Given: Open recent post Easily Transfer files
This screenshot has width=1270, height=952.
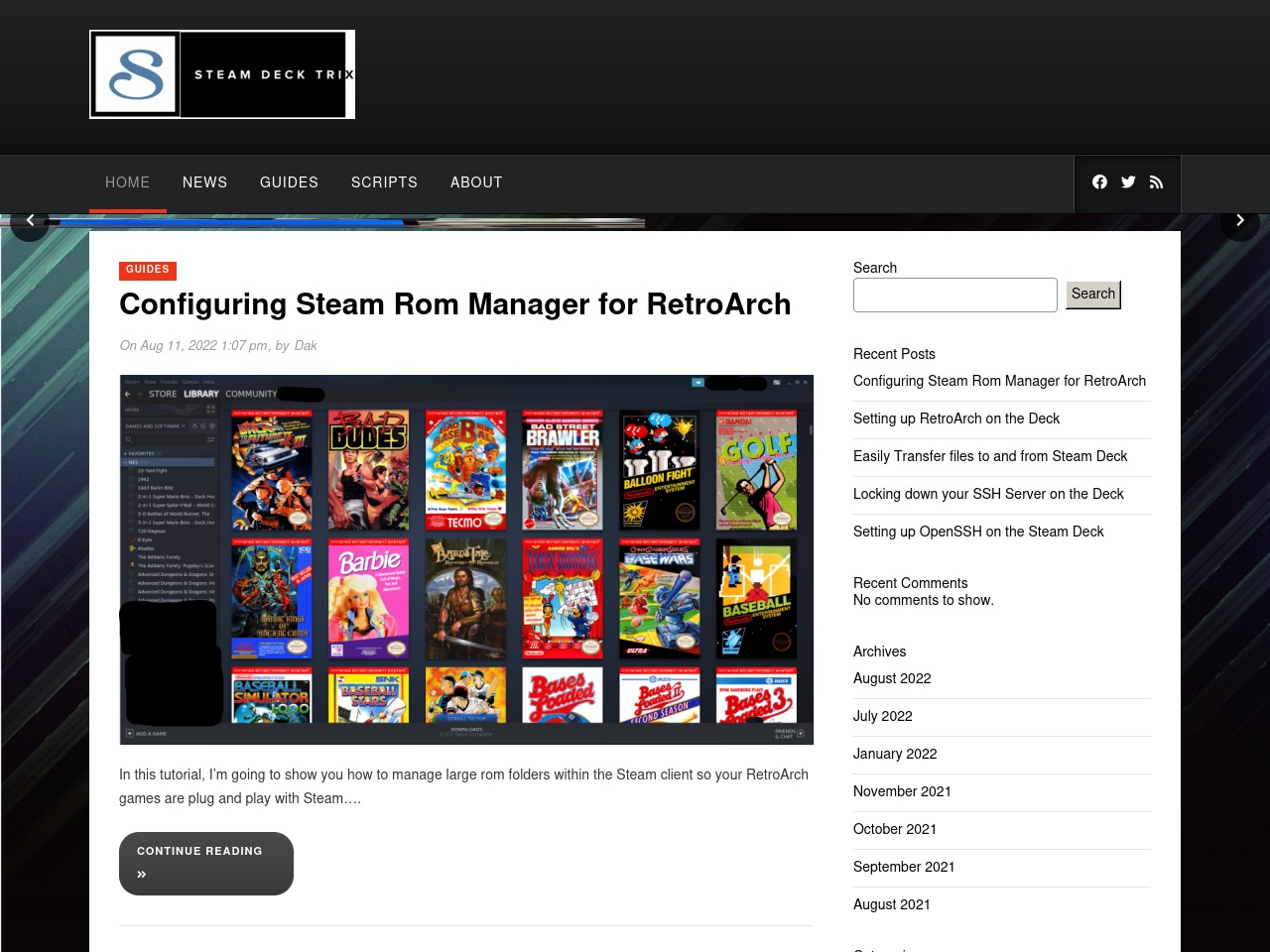Looking at the screenshot, I should [990, 456].
